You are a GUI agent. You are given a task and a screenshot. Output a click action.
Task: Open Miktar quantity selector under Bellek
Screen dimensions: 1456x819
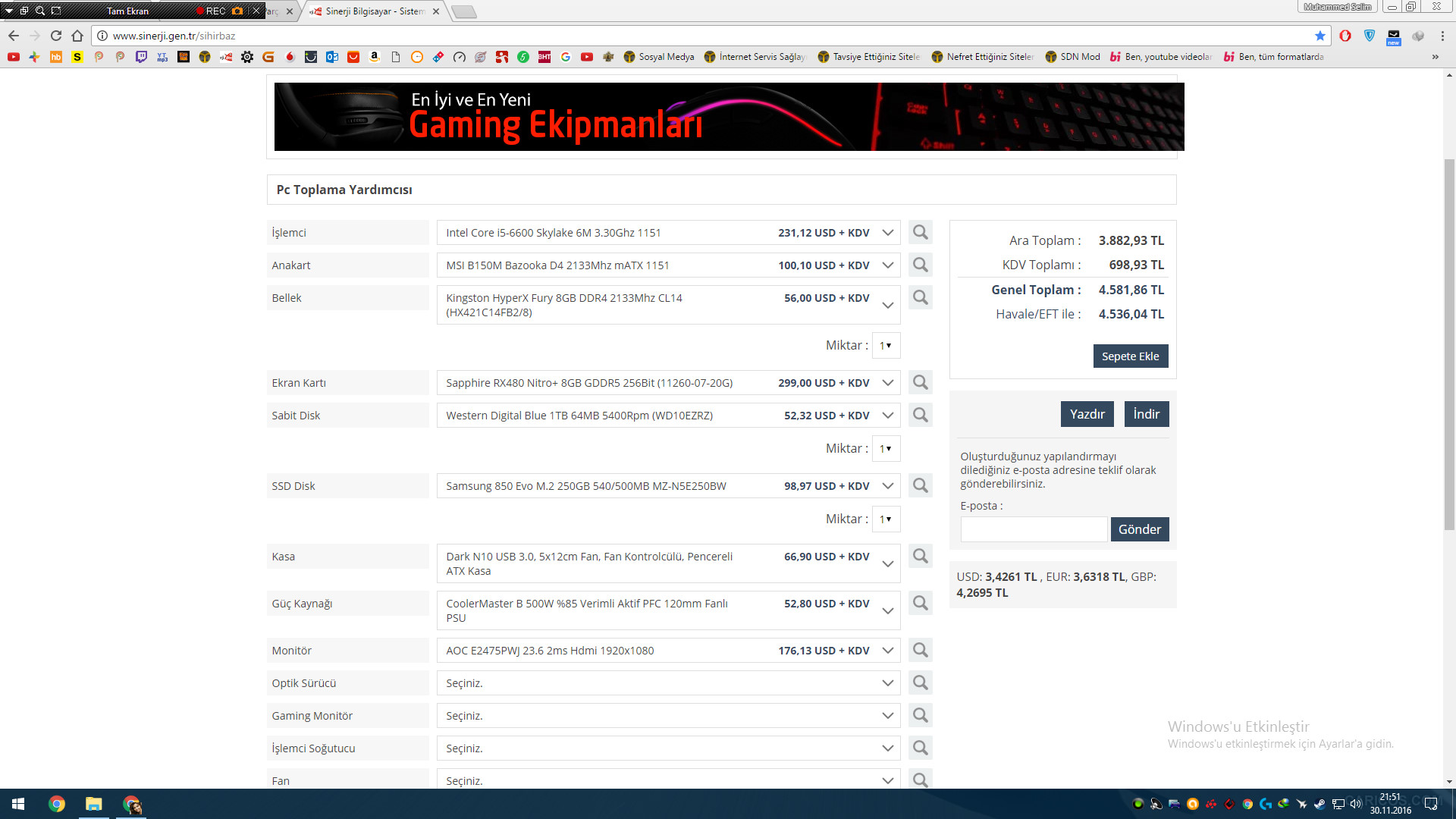point(885,346)
